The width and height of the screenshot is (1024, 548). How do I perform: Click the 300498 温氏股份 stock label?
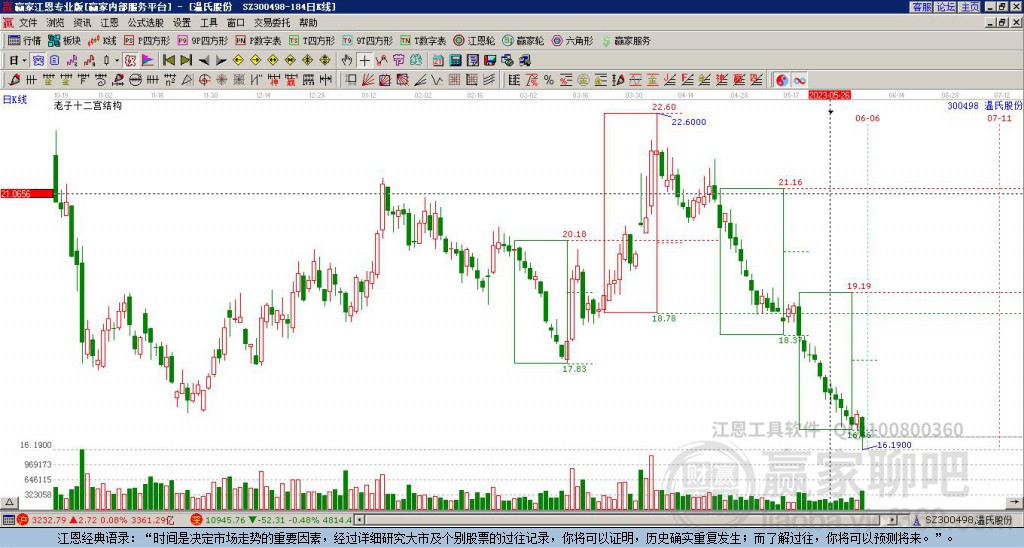coord(984,105)
